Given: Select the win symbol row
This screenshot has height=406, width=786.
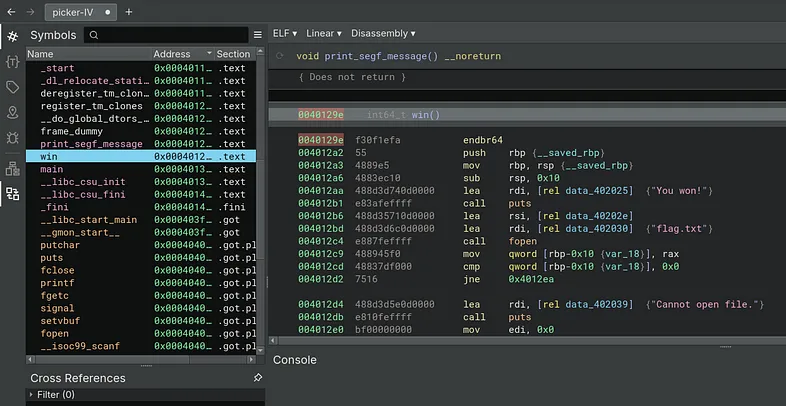Looking at the screenshot, I should pyautogui.click(x=141, y=156).
